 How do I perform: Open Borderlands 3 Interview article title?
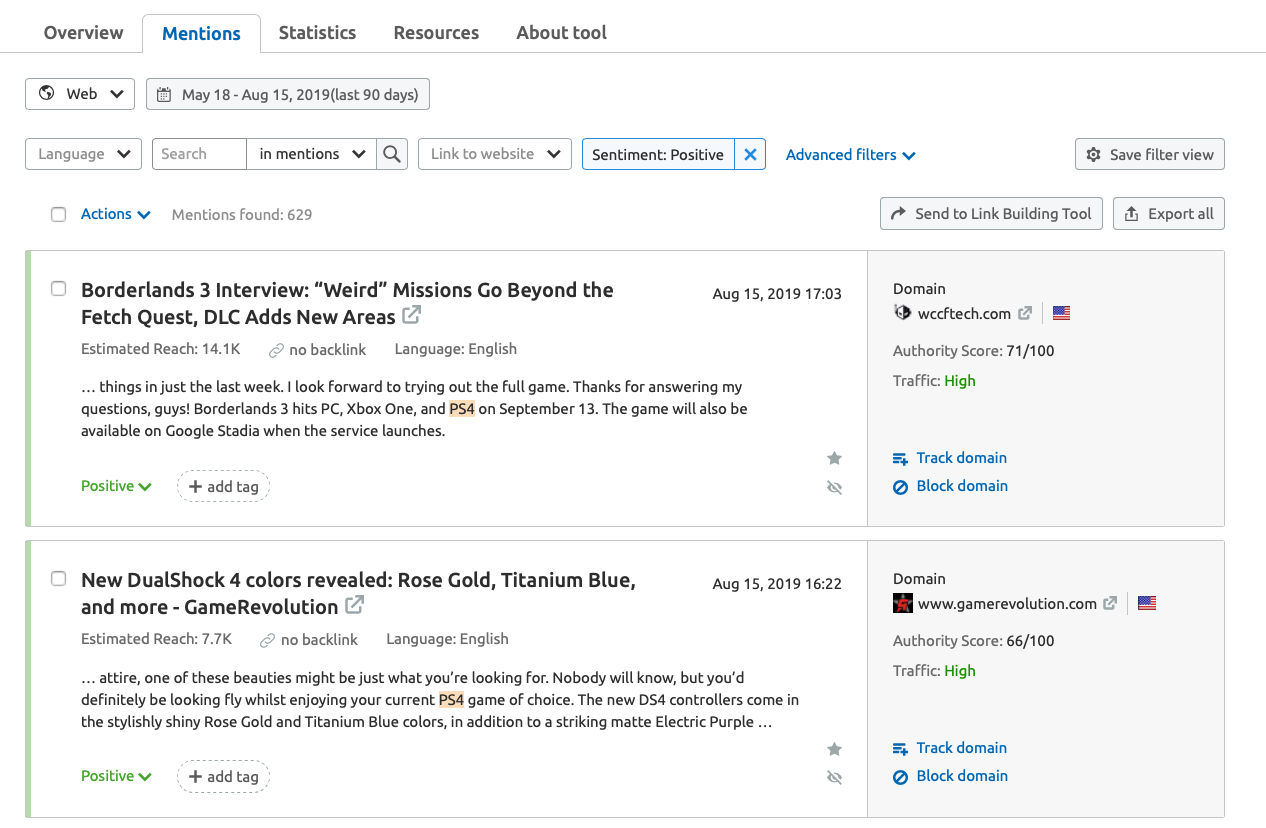347,303
